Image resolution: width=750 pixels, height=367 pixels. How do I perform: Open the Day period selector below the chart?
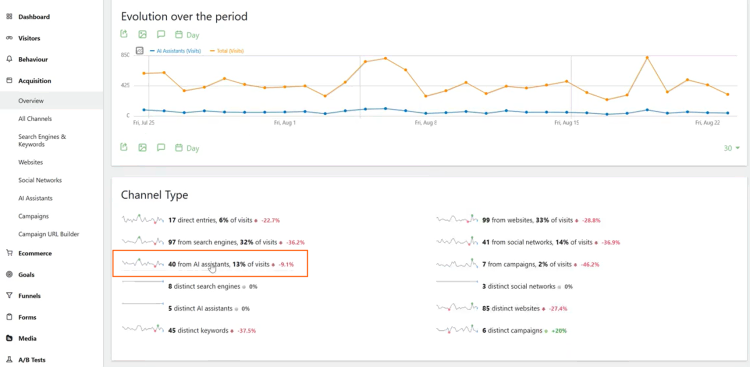[x=187, y=148]
